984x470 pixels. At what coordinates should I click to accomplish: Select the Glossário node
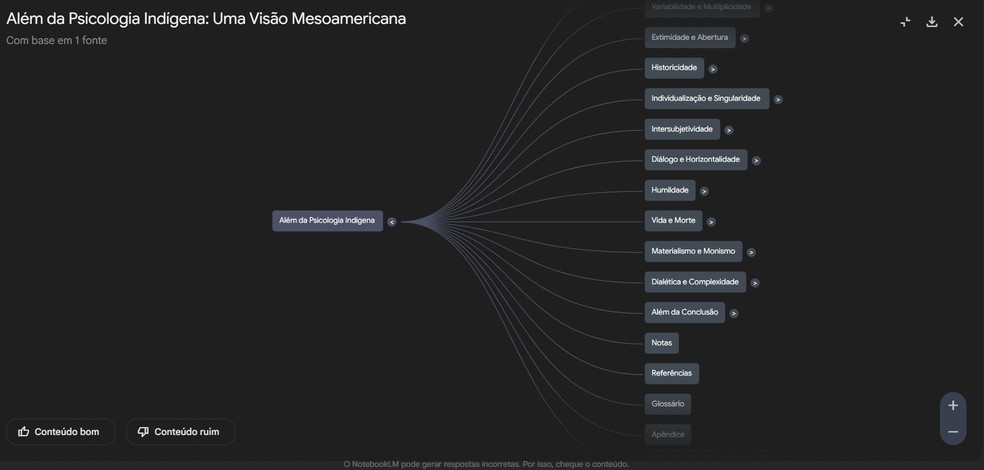(x=668, y=404)
